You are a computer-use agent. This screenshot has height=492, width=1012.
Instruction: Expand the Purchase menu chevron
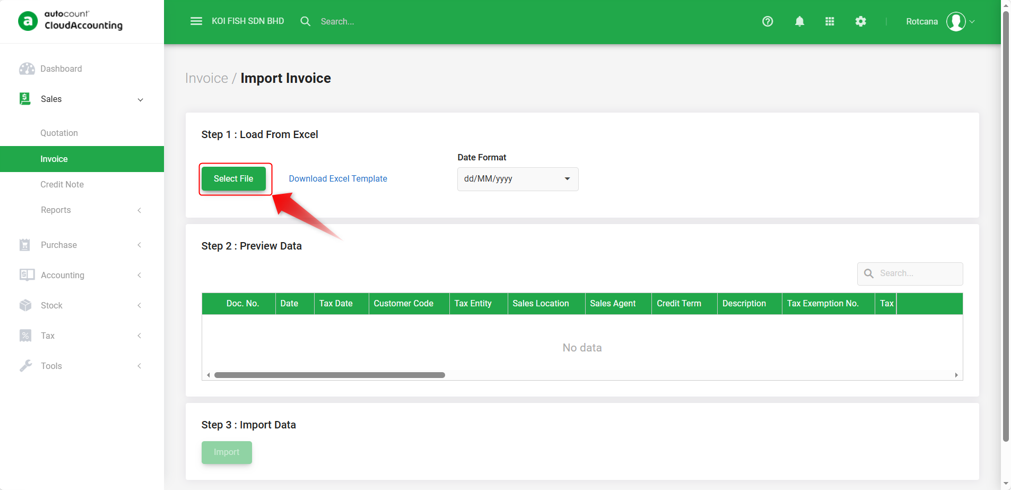139,245
